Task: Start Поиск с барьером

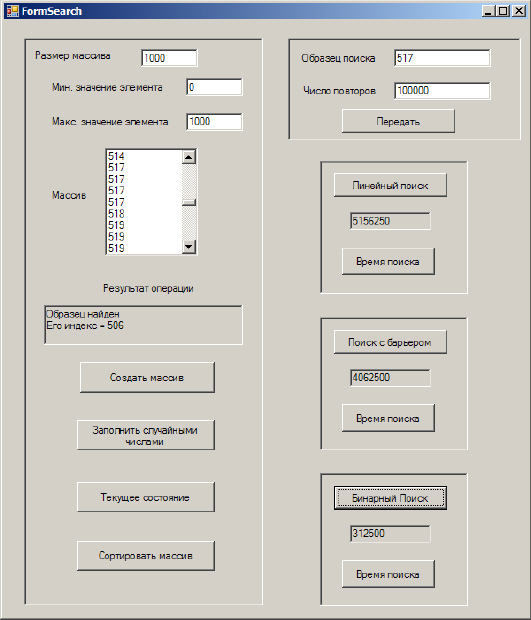Action: (390, 342)
